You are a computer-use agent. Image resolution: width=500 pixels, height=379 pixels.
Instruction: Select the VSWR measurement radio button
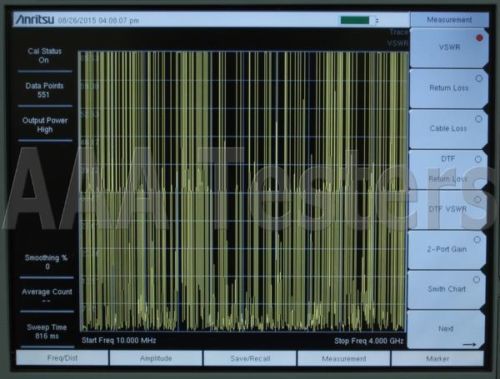click(x=449, y=48)
